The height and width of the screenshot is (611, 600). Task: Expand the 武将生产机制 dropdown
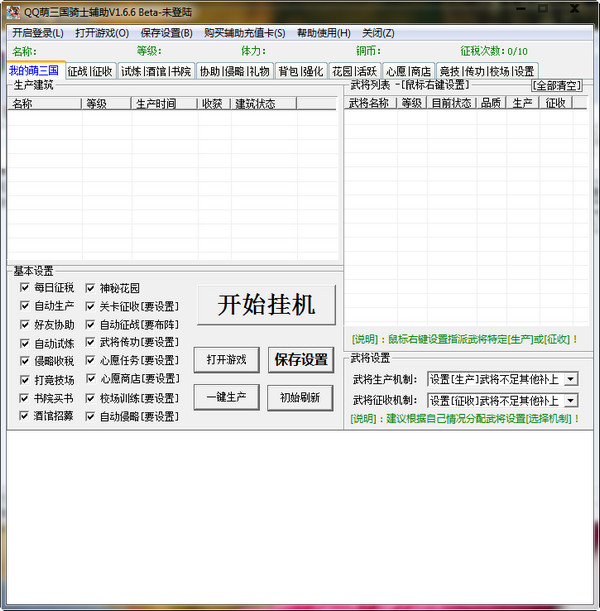tap(571, 379)
